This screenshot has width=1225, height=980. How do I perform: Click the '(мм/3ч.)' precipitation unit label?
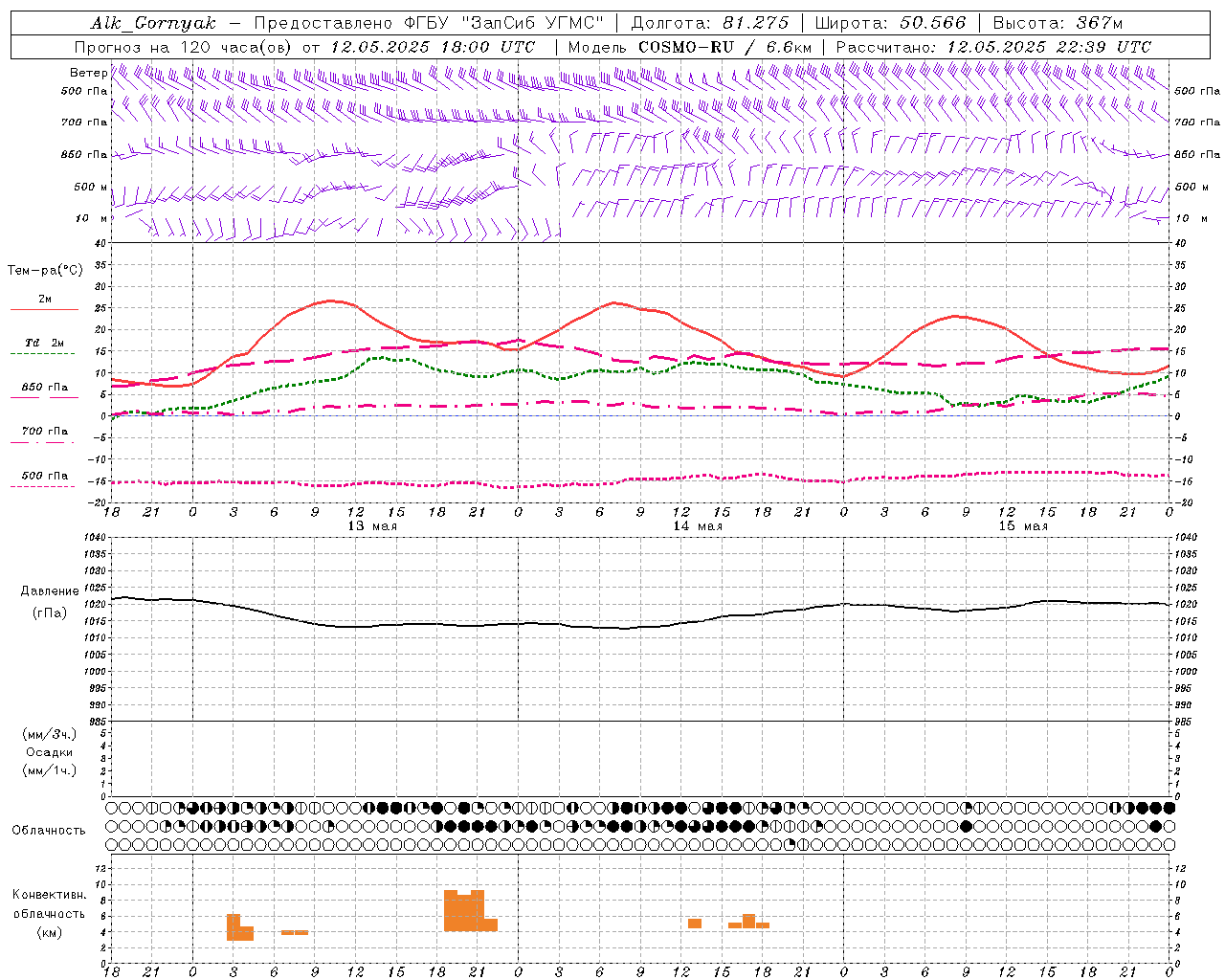pyautogui.click(x=49, y=734)
